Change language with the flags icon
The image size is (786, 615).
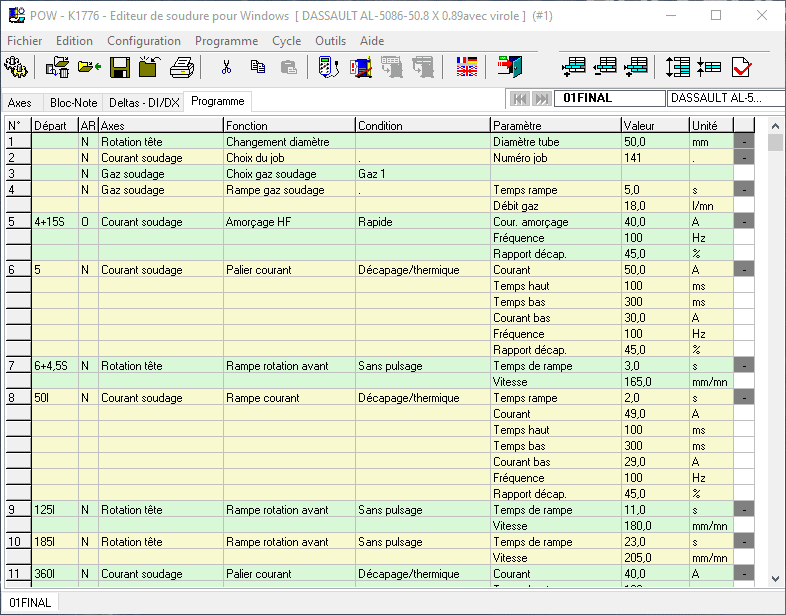click(x=467, y=67)
